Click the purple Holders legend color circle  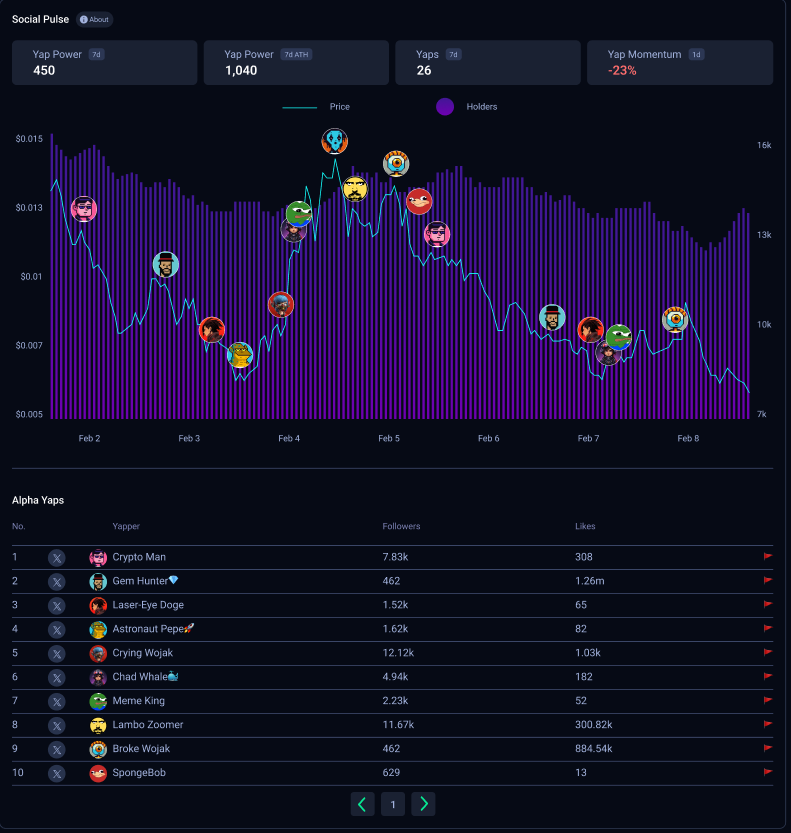(x=445, y=107)
